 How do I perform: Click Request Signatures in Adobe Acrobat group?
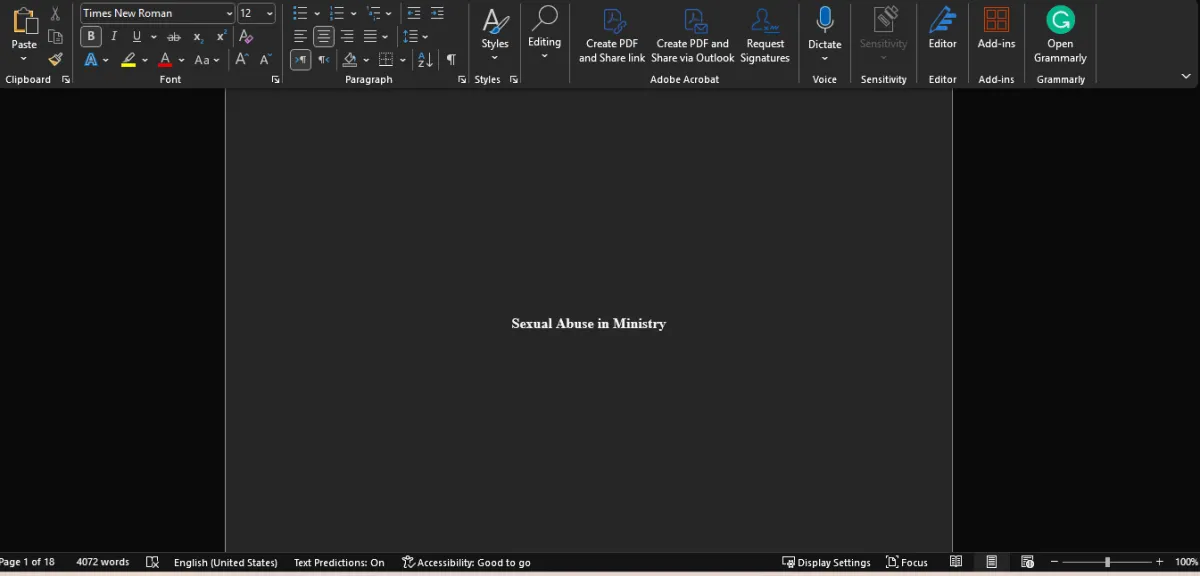coord(765,35)
